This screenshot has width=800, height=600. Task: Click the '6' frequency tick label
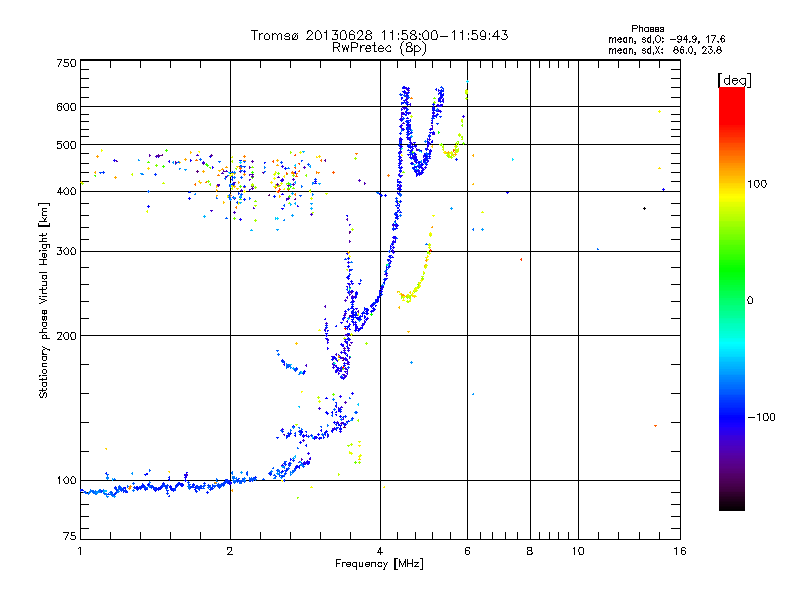(x=467, y=551)
